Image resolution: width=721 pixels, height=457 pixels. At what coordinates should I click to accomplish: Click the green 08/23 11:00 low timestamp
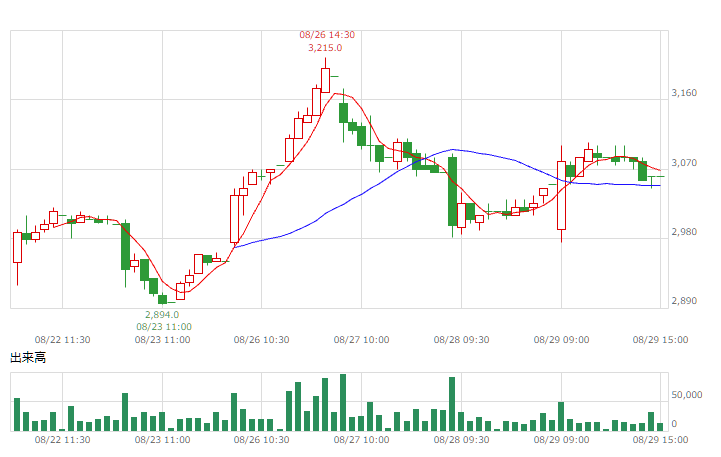point(164,327)
